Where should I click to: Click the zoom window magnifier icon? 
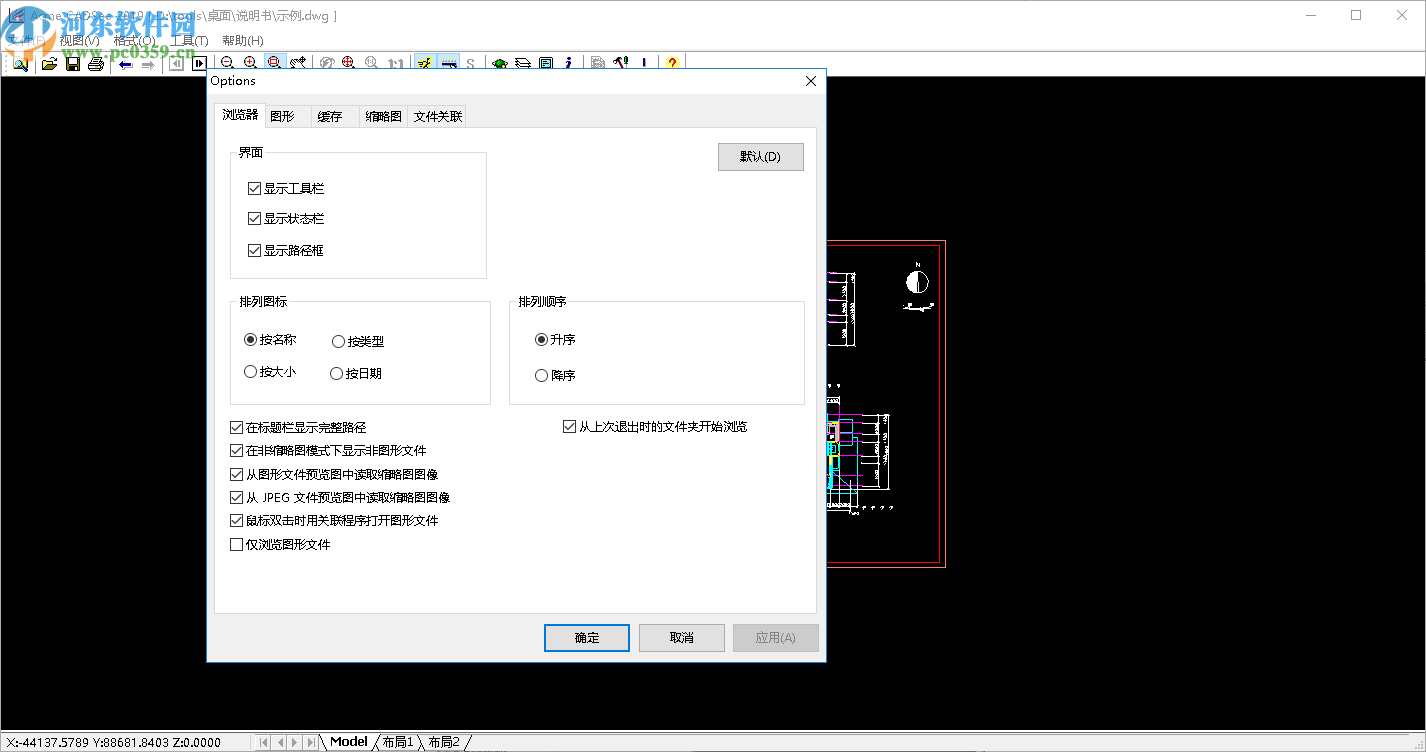click(x=275, y=63)
